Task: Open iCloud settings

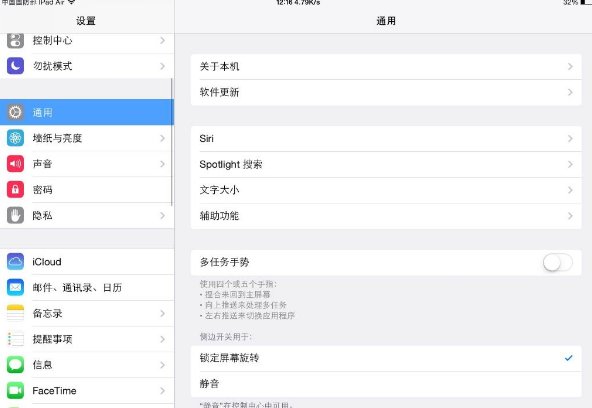Action: pos(87,262)
